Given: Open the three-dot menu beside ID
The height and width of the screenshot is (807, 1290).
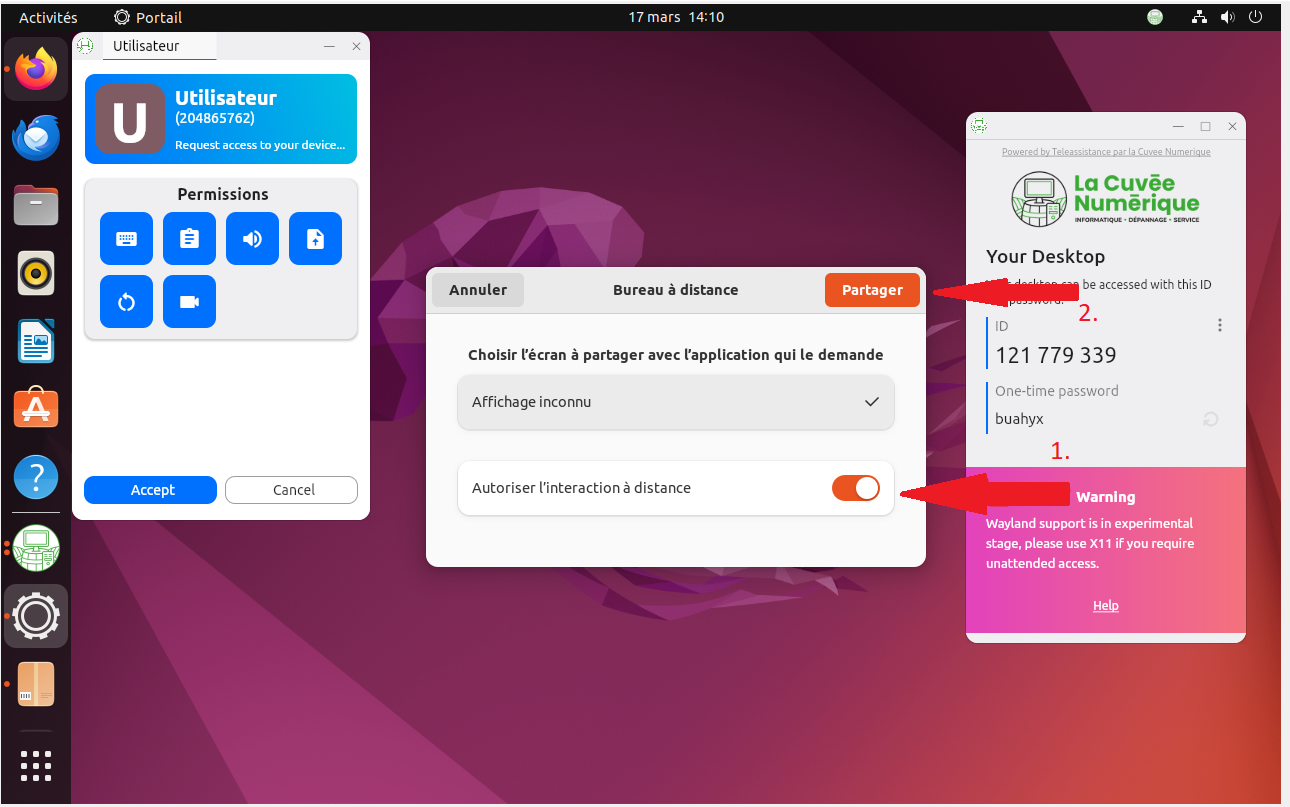Looking at the screenshot, I should click(1219, 325).
